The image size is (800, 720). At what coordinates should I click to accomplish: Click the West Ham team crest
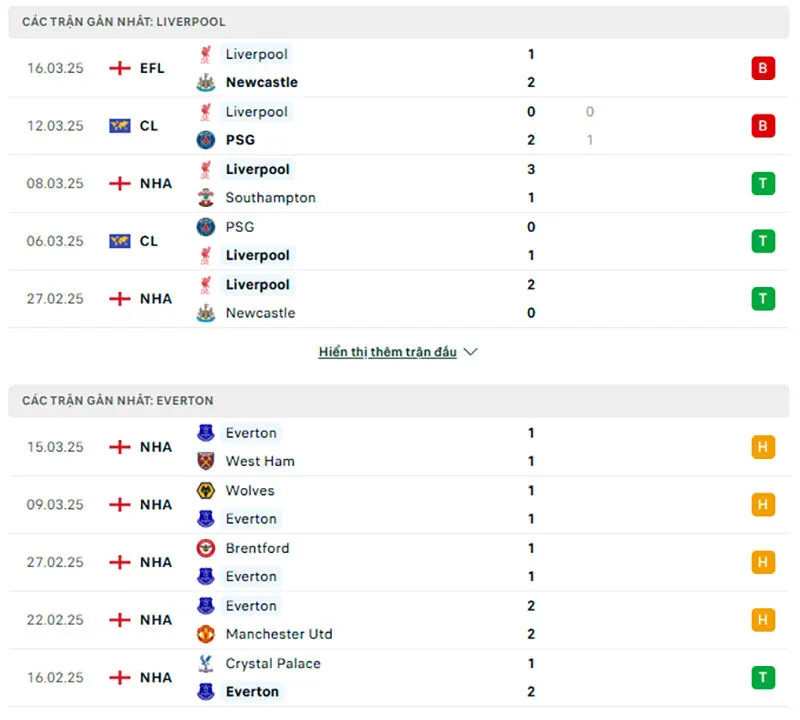click(206, 461)
